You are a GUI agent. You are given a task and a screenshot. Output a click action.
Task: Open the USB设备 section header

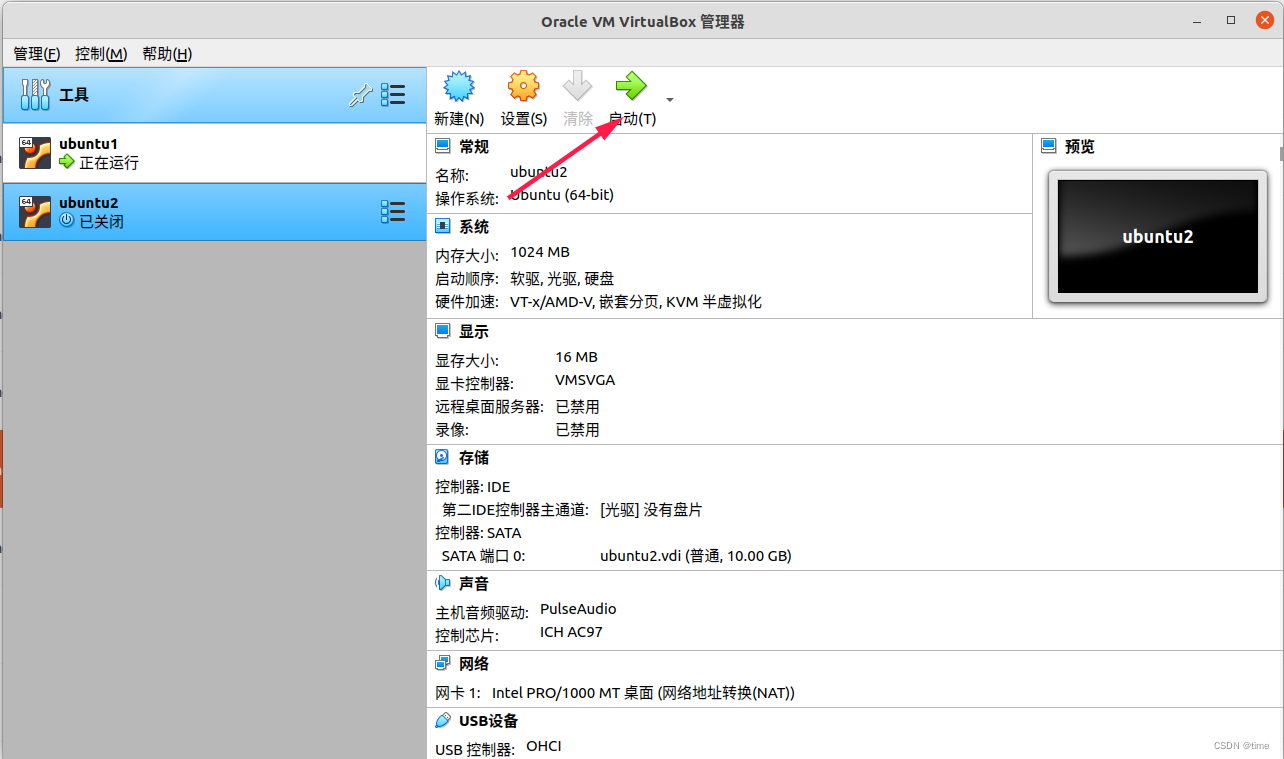[x=489, y=721]
